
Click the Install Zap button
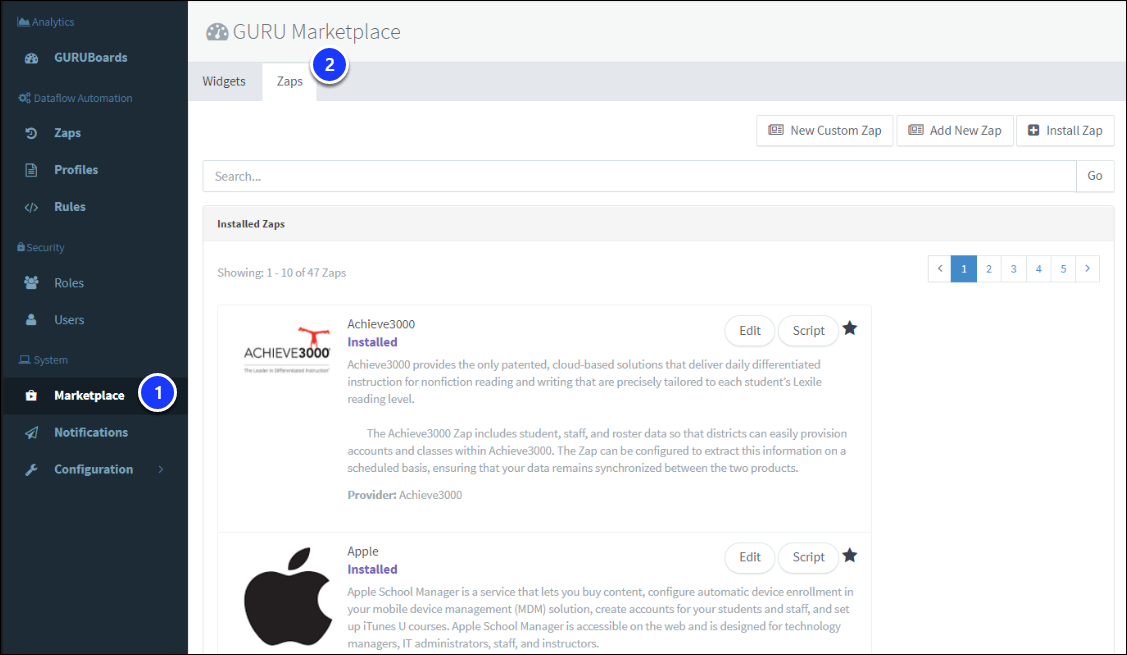click(x=1065, y=130)
